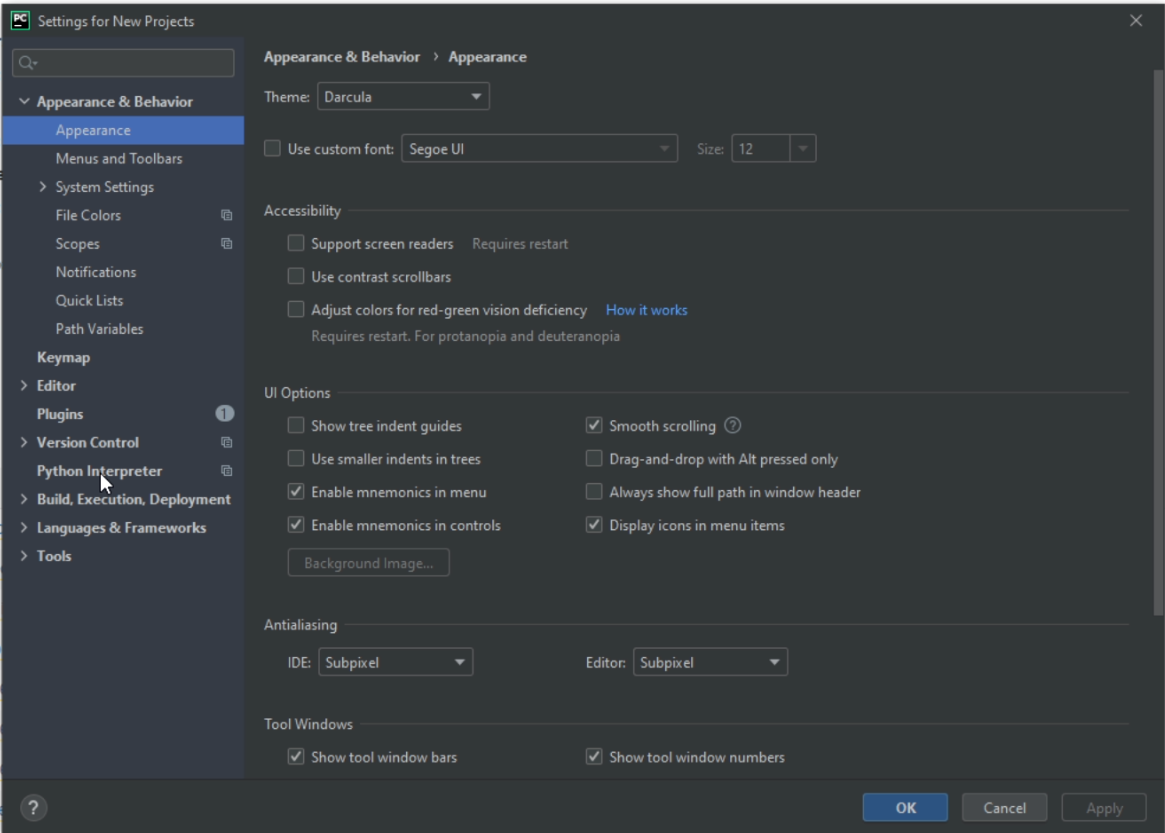The width and height of the screenshot is (1165, 833).
Task: Toggle Support screen readers checkbox
Action: 296,243
